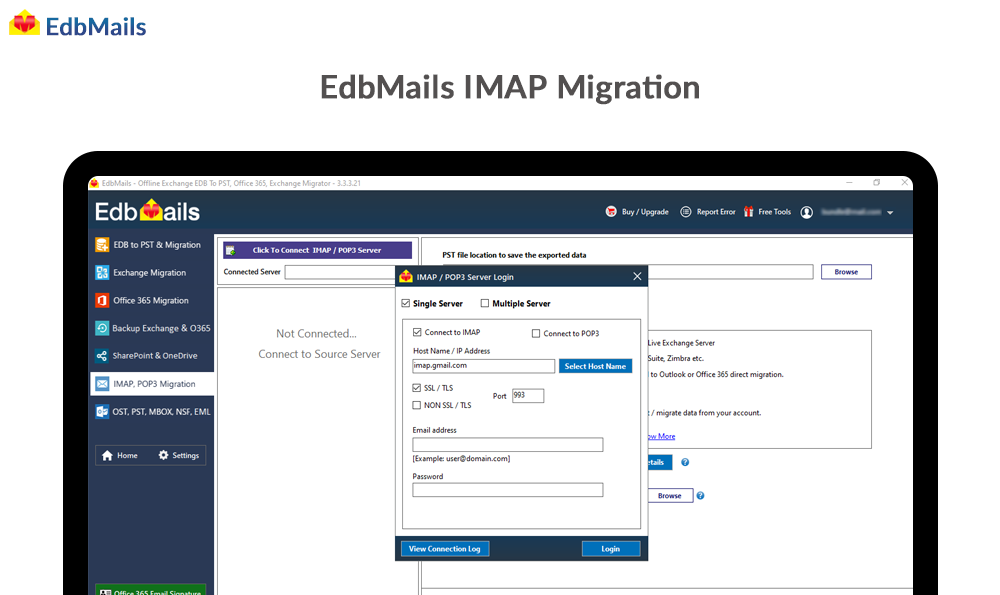Click the SharePoint & OneDrive share icon
1000x595 pixels.
[102, 356]
